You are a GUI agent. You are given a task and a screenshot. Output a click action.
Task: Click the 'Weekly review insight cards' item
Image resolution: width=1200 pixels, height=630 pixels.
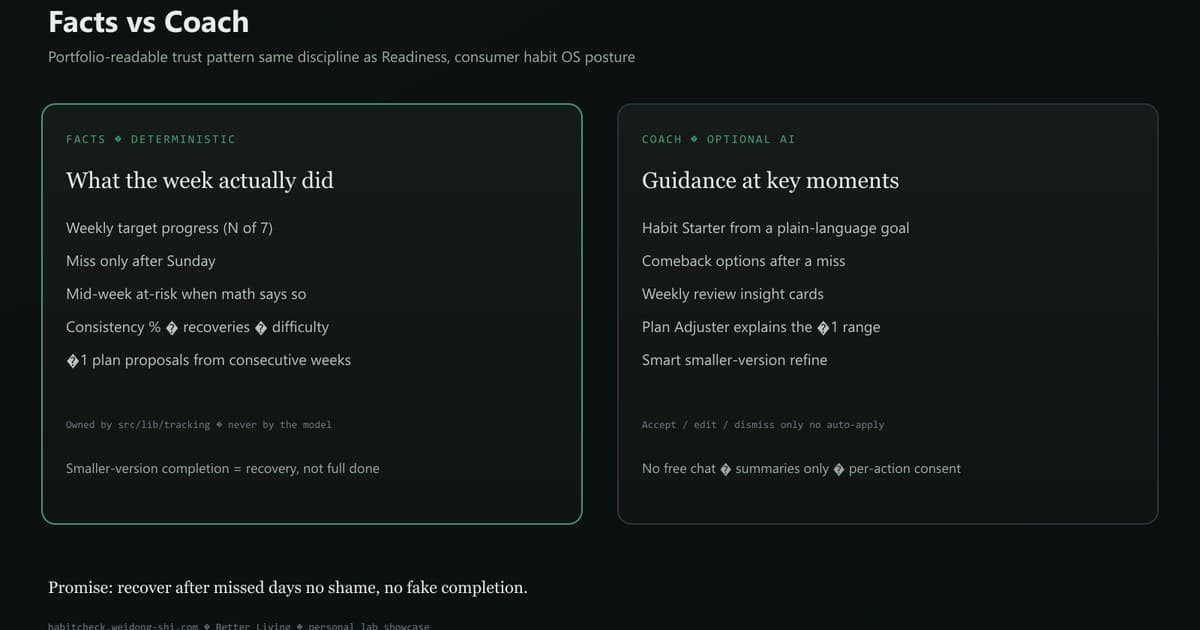[x=733, y=294]
